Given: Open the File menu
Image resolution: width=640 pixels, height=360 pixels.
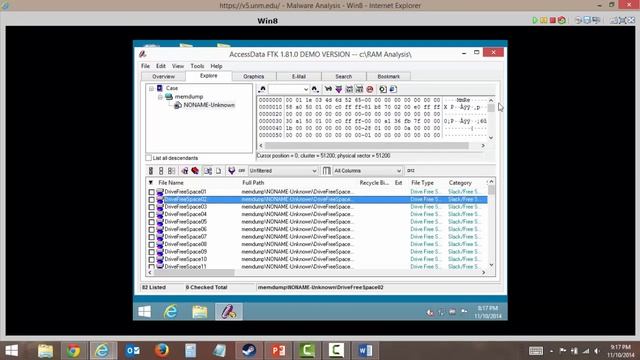Looking at the screenshot, I should pyautogui.click(x=145, y=66).
